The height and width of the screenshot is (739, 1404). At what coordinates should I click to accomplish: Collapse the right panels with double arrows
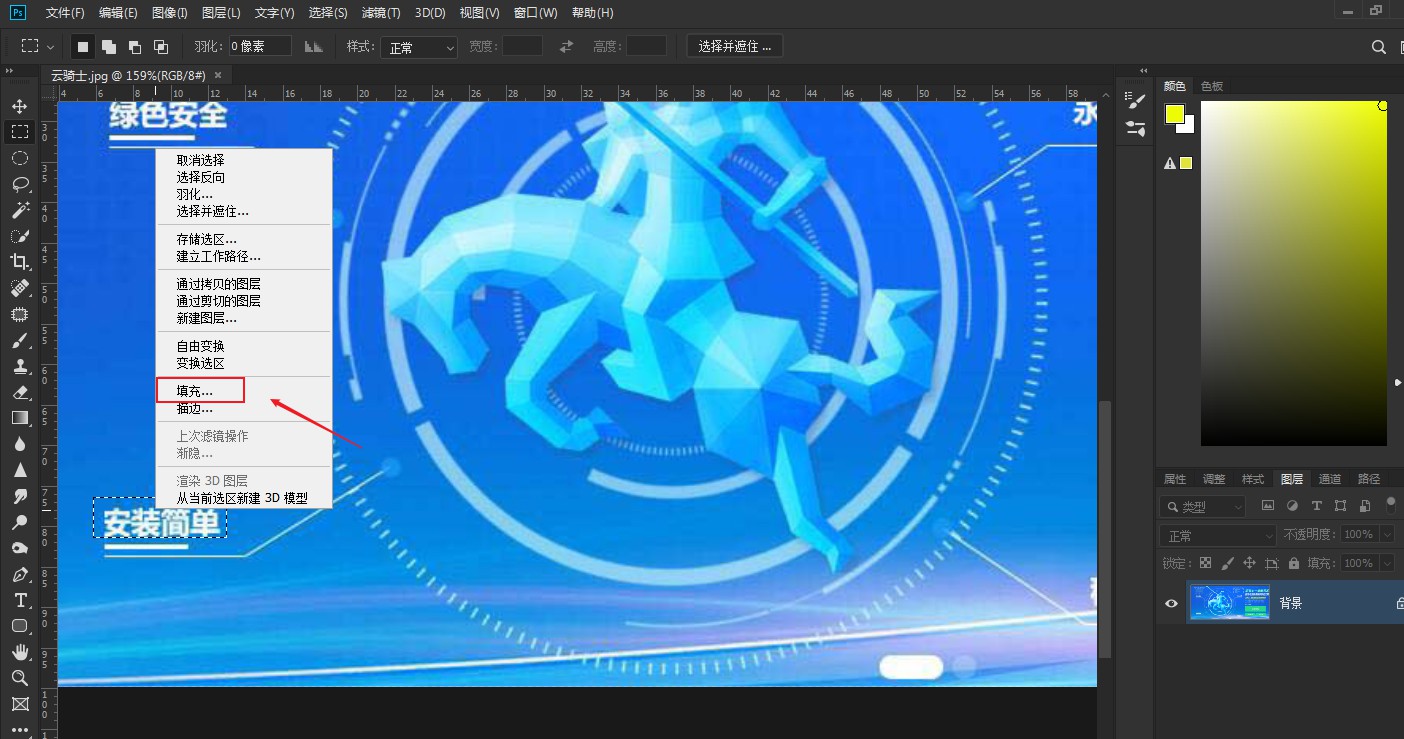(x=1145, y=70)
